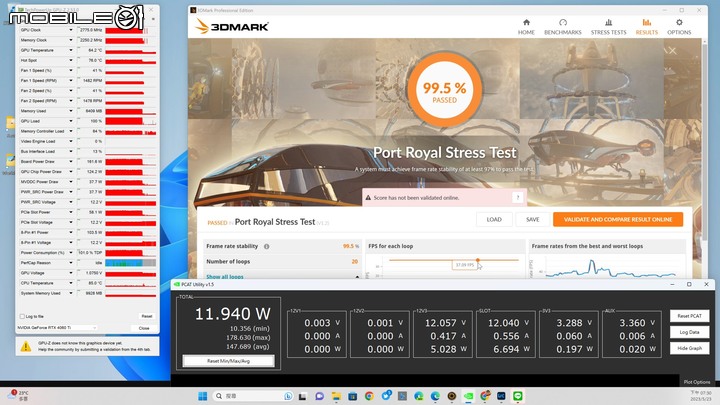Viewport: 720px width, 405px height.
Task: Open GPU Load sensor dropdown
Action: tap(71, 121)
